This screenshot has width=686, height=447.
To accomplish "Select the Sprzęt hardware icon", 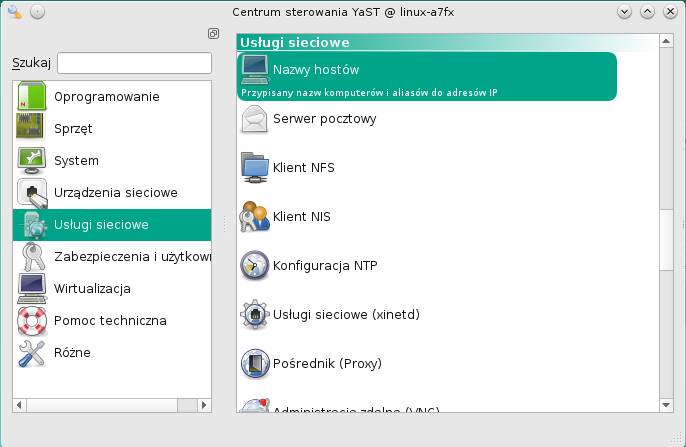I will point(32,129).
